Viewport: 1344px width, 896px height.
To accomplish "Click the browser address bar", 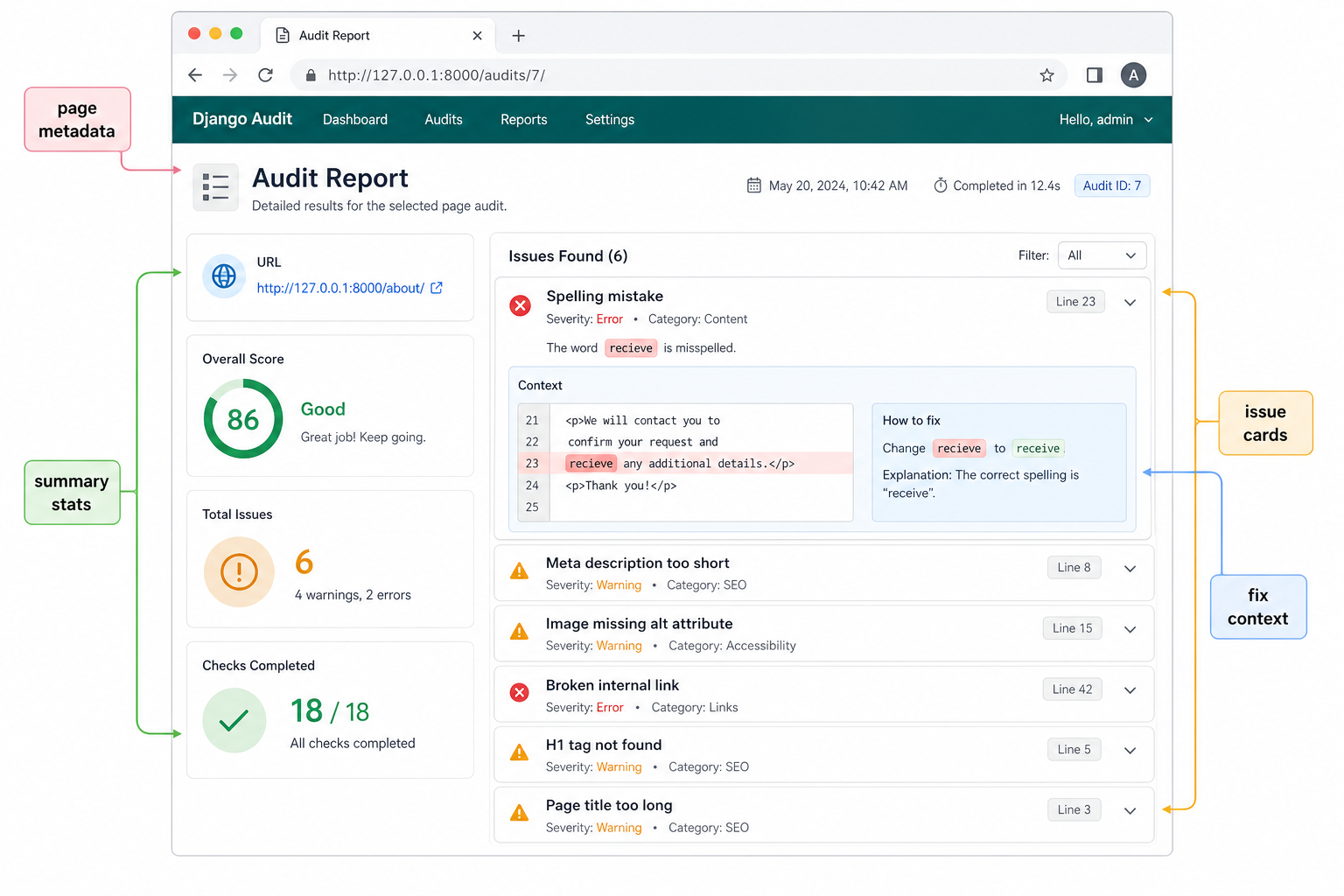I will tap(678, 75).
